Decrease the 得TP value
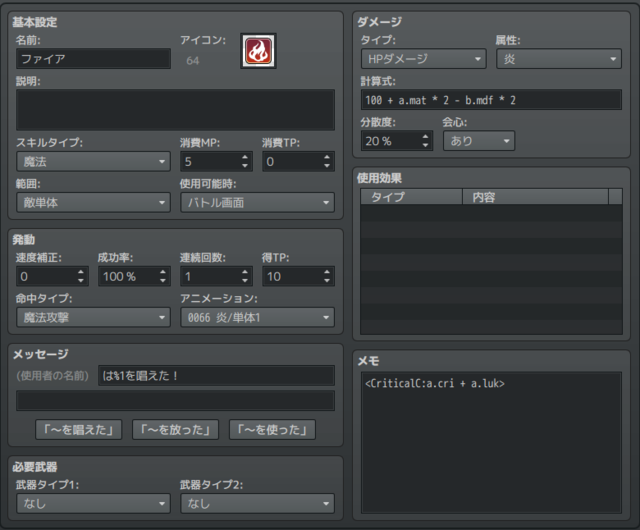 click(327, 281)
